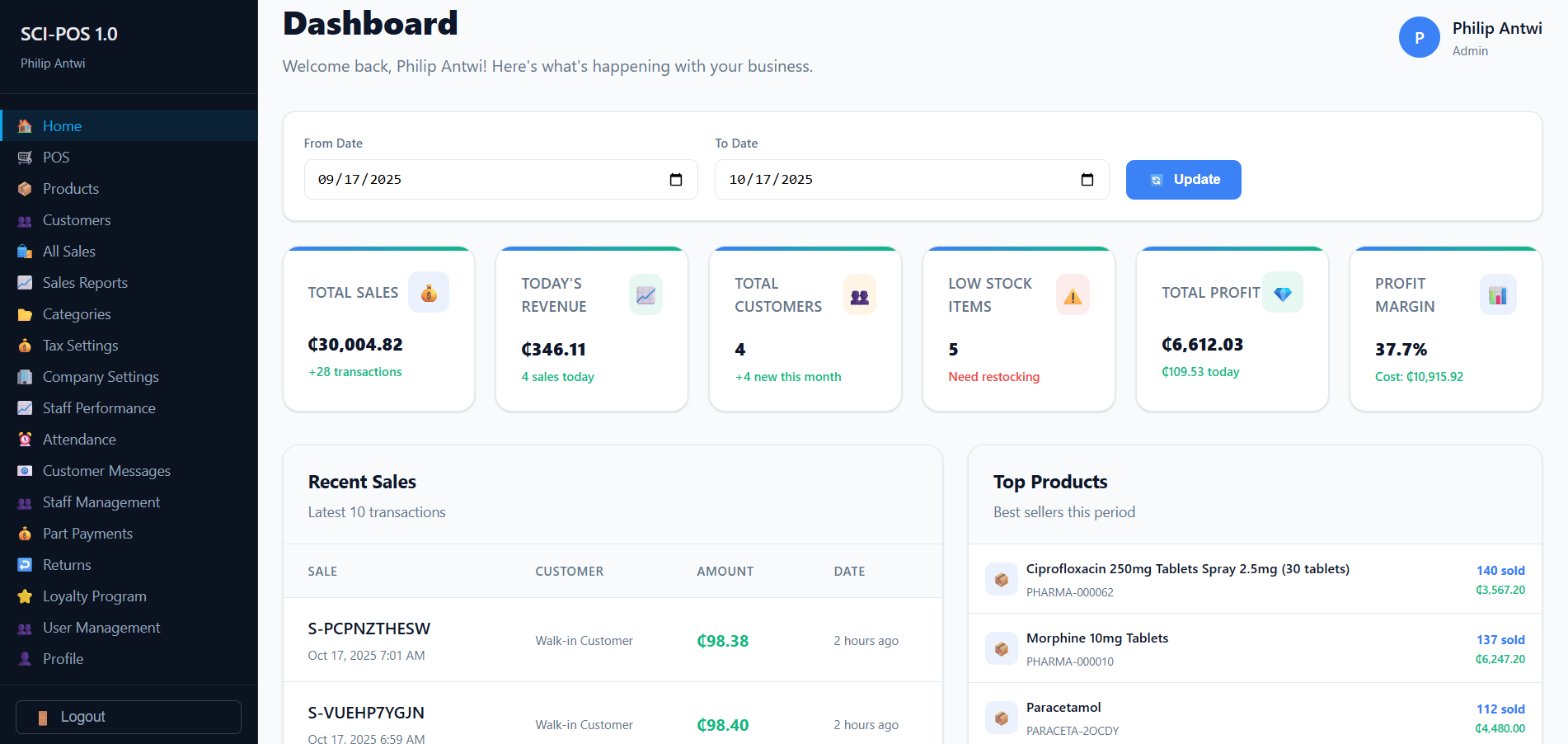Click the people icon in Total Customers card
Screen dimensions: 1568x744
859,295
